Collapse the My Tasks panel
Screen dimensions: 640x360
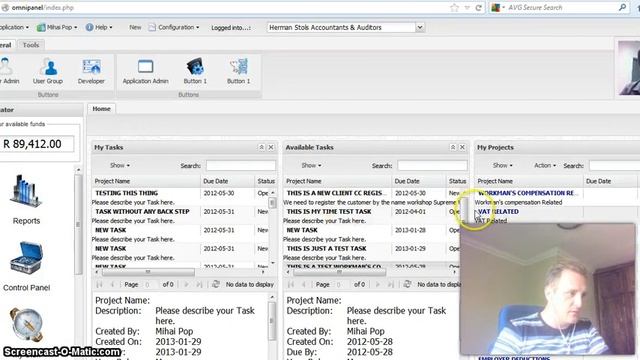pyautogui.click(x=261, y=147)
